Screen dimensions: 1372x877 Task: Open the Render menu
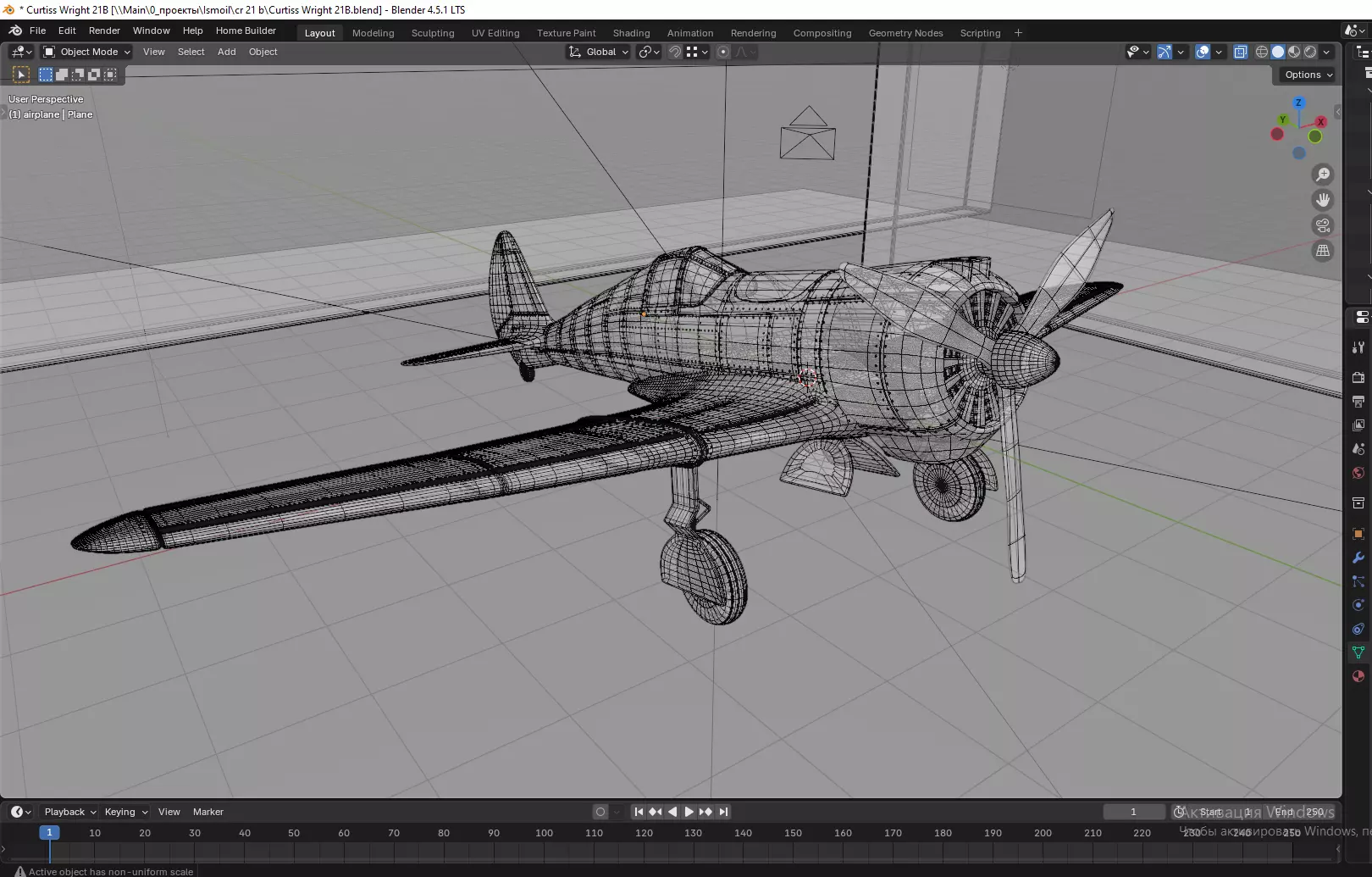coord(105,31)
